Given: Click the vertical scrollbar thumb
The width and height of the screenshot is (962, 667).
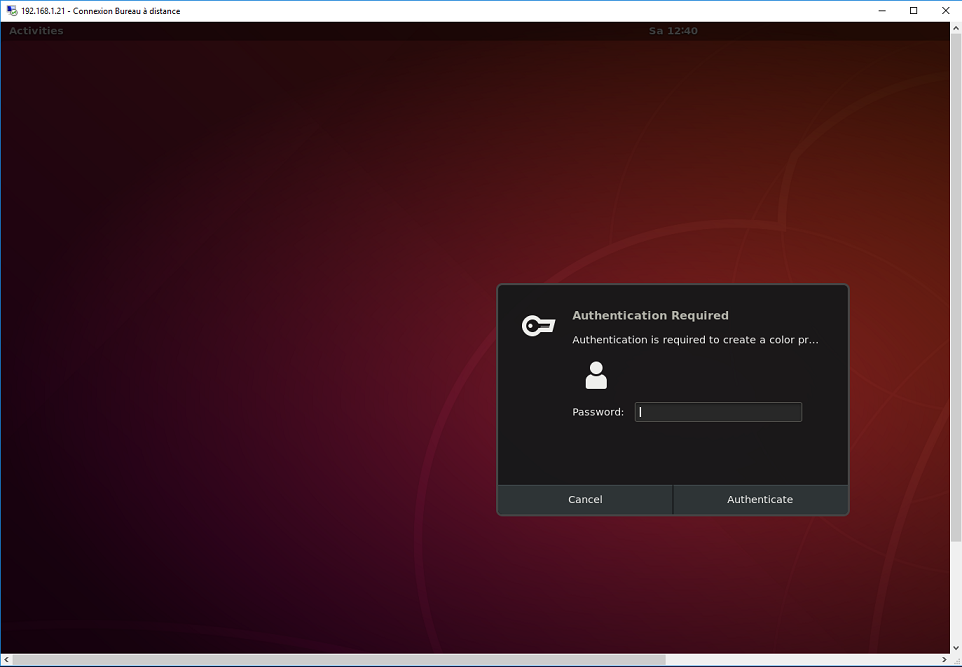Looking at the screenshot, I should [x=956, y=287].
